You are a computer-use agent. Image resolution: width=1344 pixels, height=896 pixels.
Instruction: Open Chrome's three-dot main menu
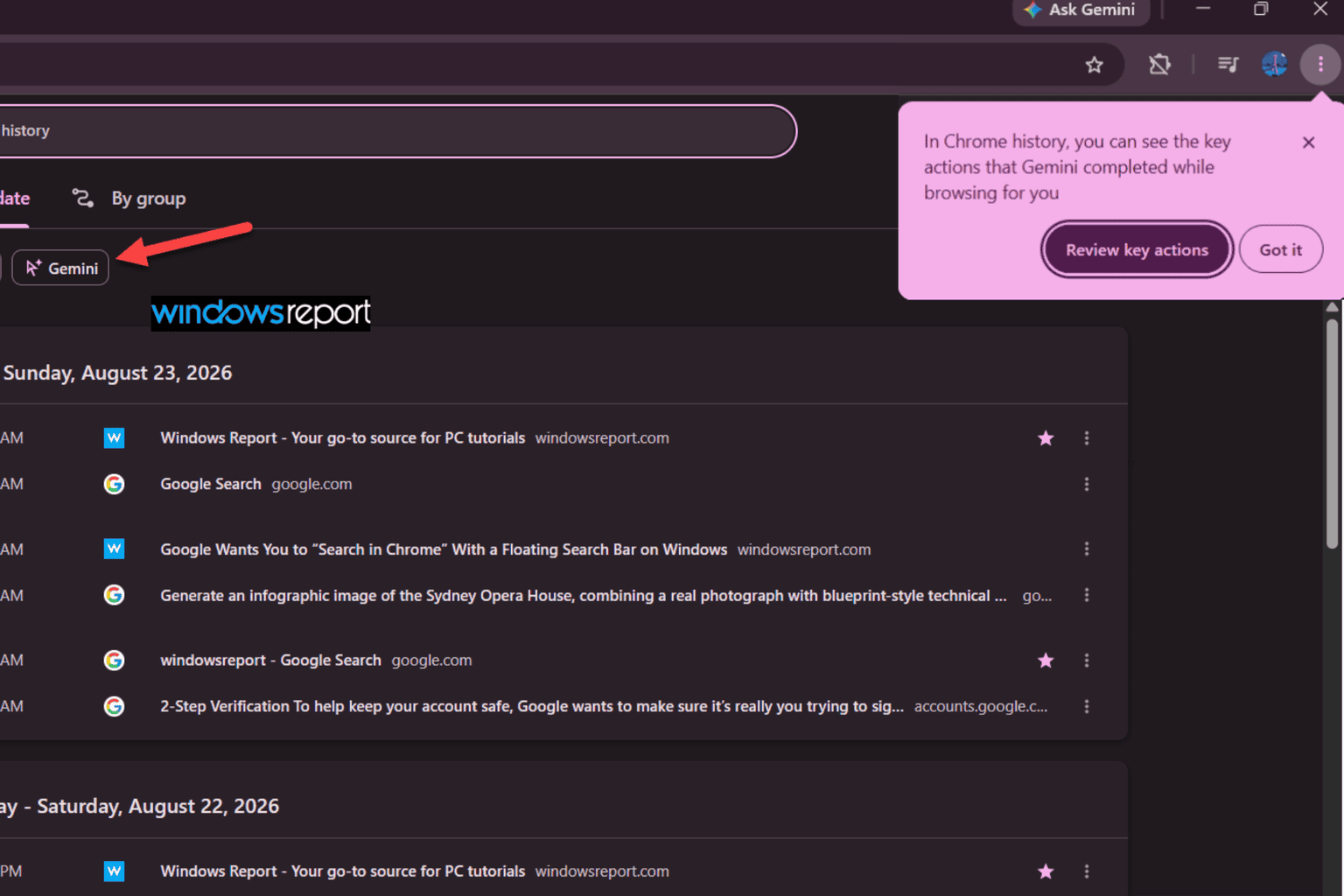[1320, 64]
